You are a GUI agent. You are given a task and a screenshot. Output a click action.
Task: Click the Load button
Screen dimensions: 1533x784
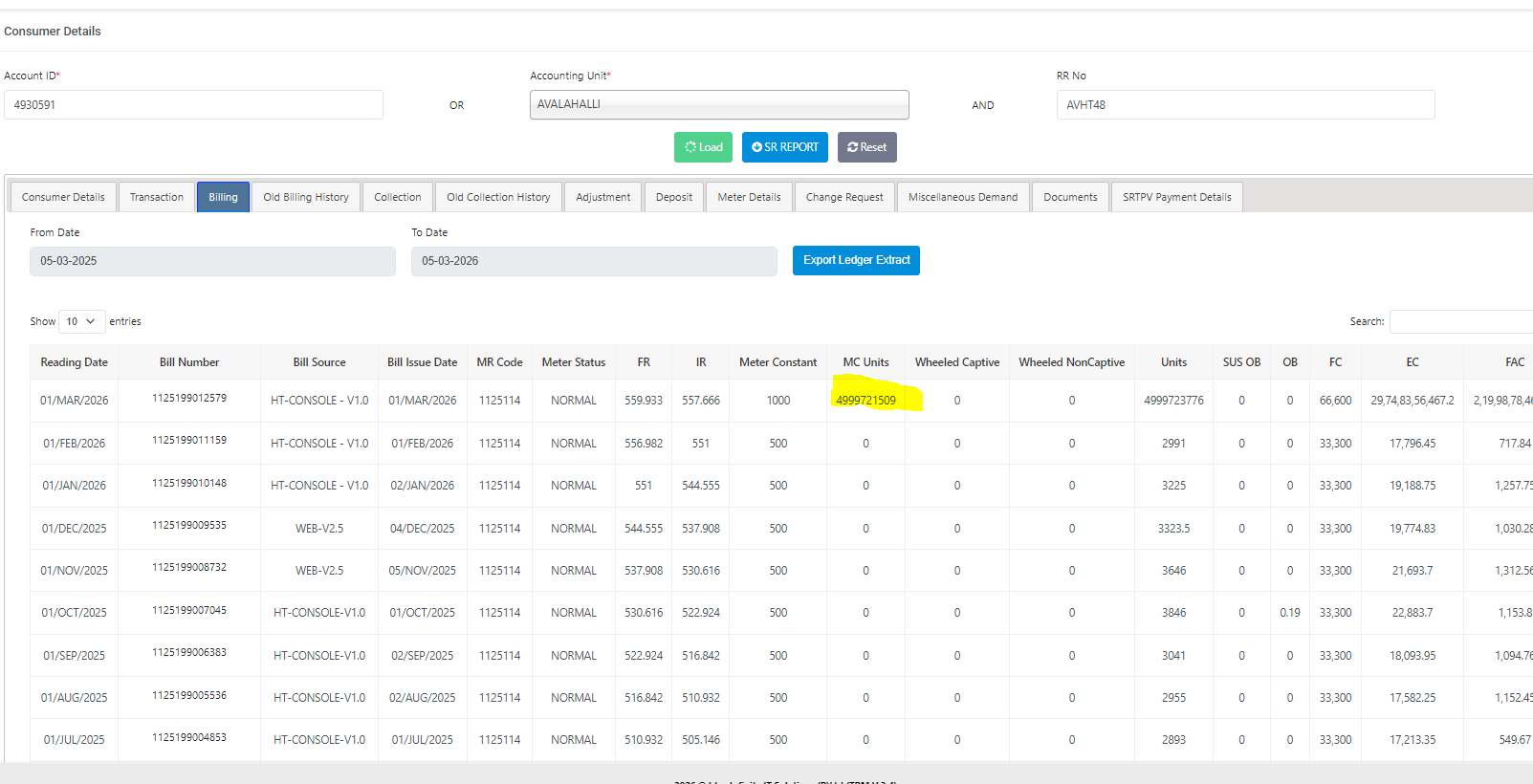(703, 147)
